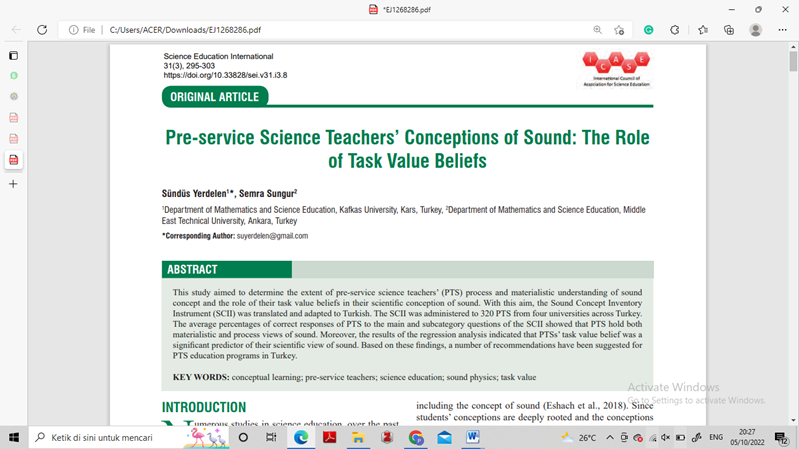Open the user profile avatar
Screen dimensions: 799x449
click(x=756, y=30)
